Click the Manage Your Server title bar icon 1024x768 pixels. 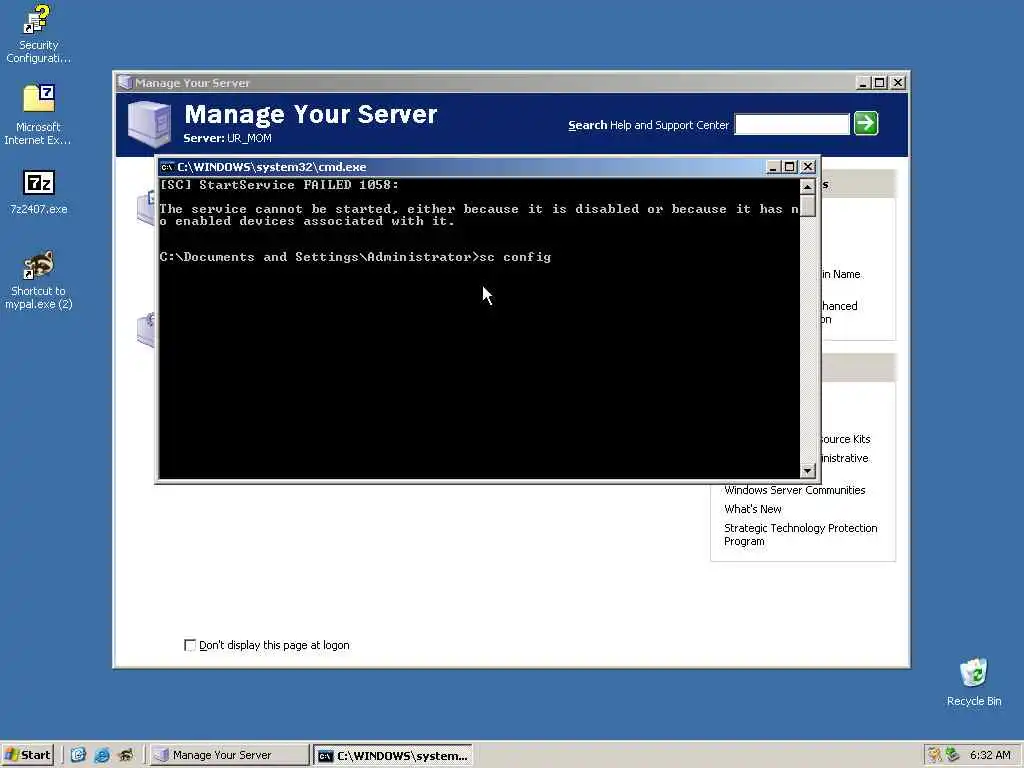(125, 82)
